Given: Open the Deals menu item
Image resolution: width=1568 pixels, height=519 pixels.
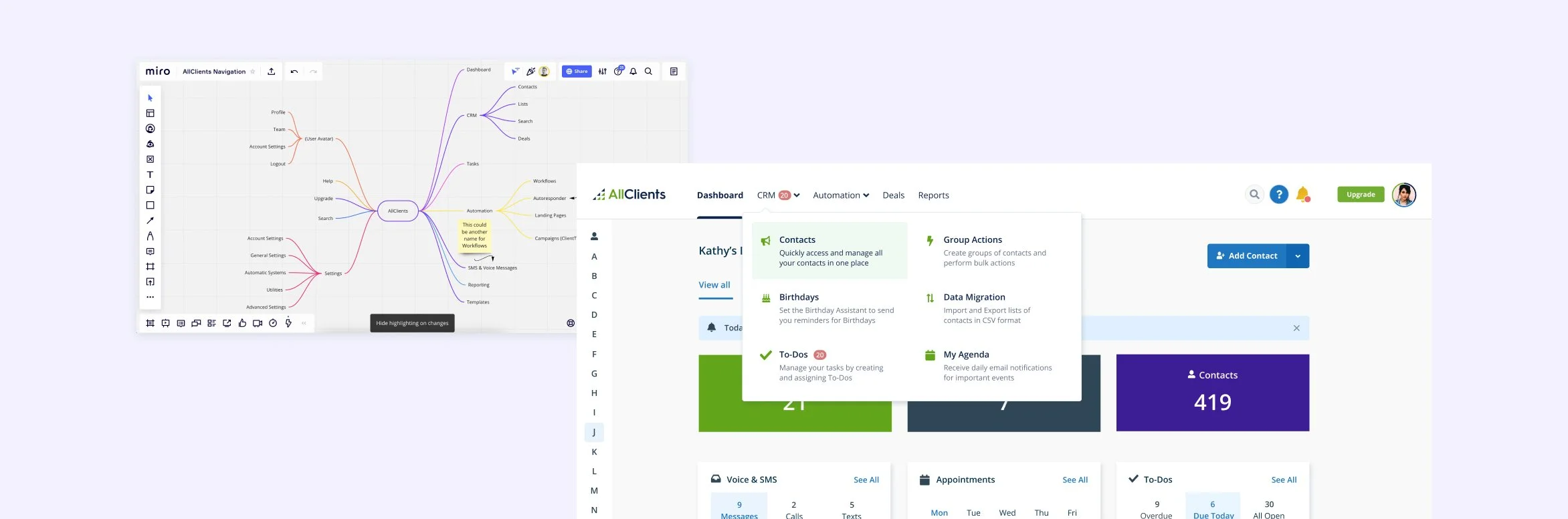Looking at the screenshot, I should click(893, 195).
